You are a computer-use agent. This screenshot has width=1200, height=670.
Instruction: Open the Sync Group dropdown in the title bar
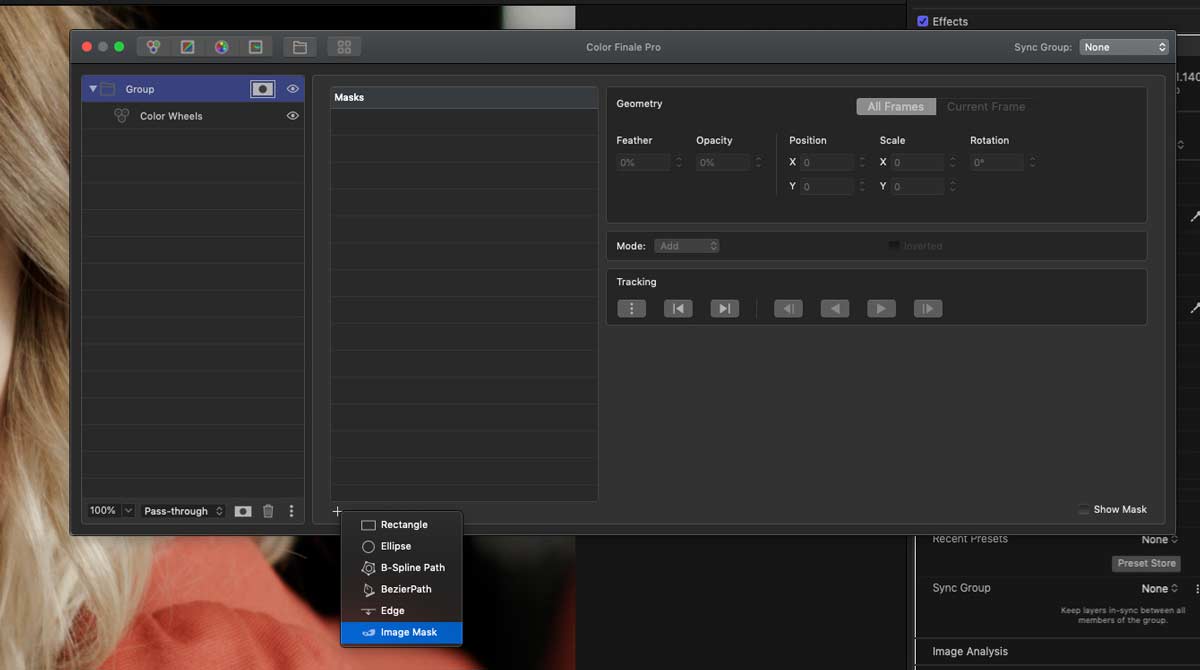(x=1125, y=47)
